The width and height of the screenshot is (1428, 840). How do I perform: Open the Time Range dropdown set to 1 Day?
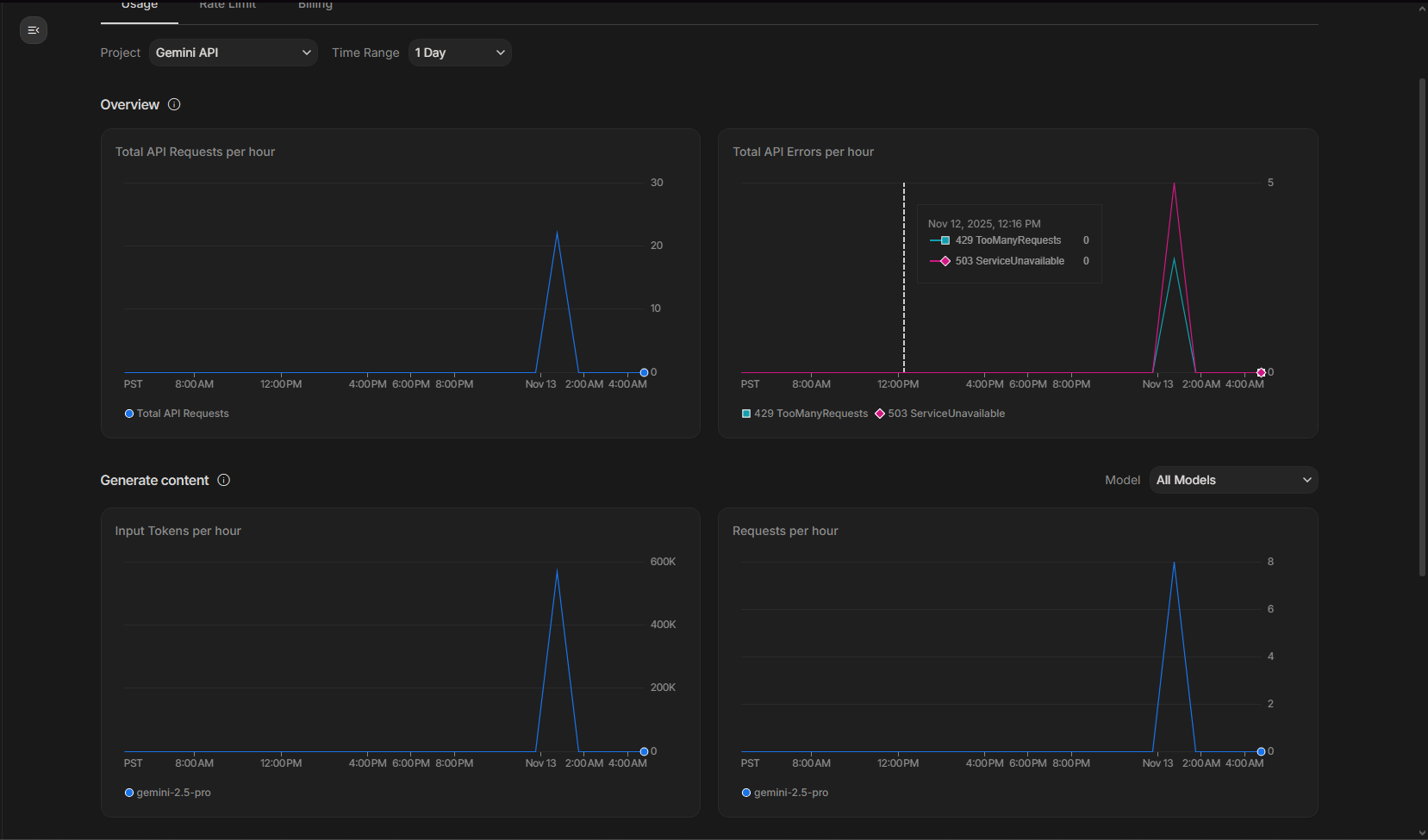tap(459, 53)
